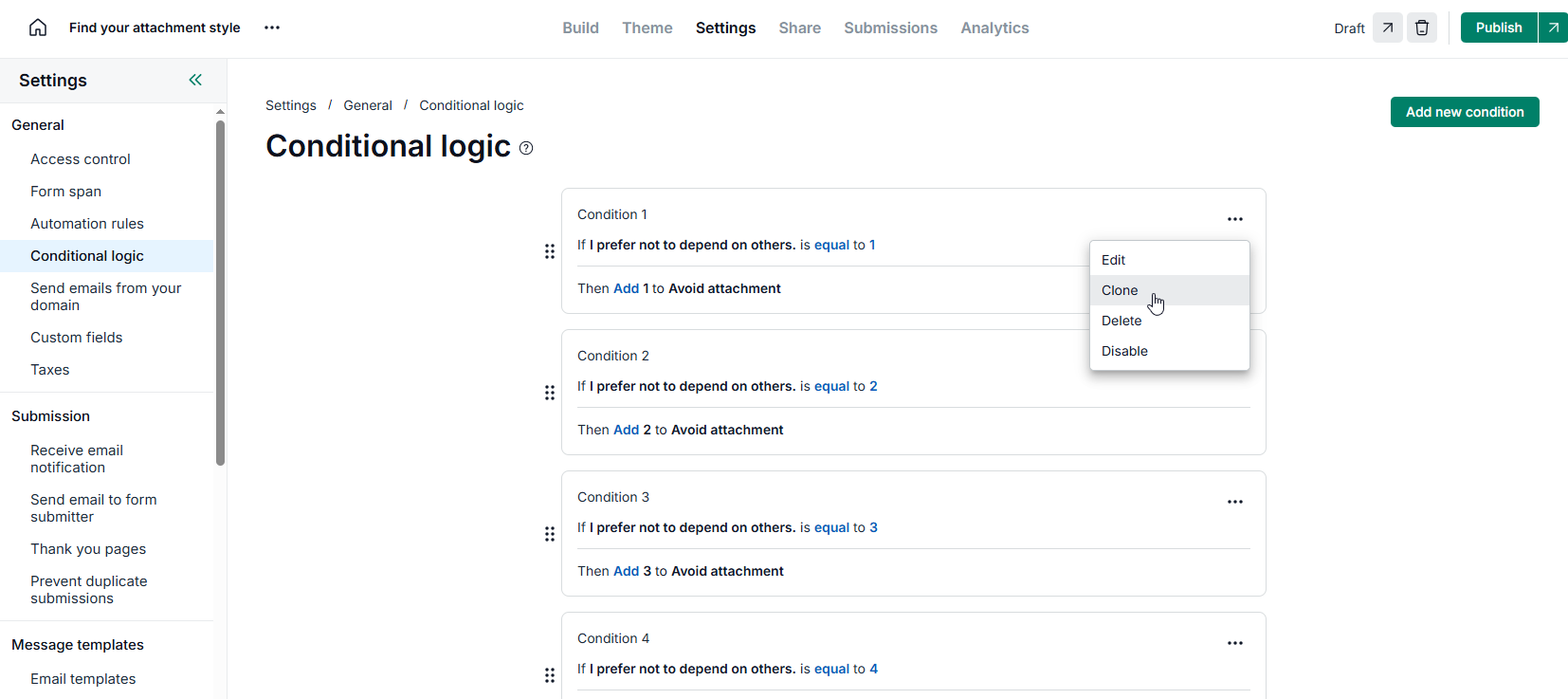Choose Disable in the condition menu
This screenshot has width=1568, height=699.
1124,351
